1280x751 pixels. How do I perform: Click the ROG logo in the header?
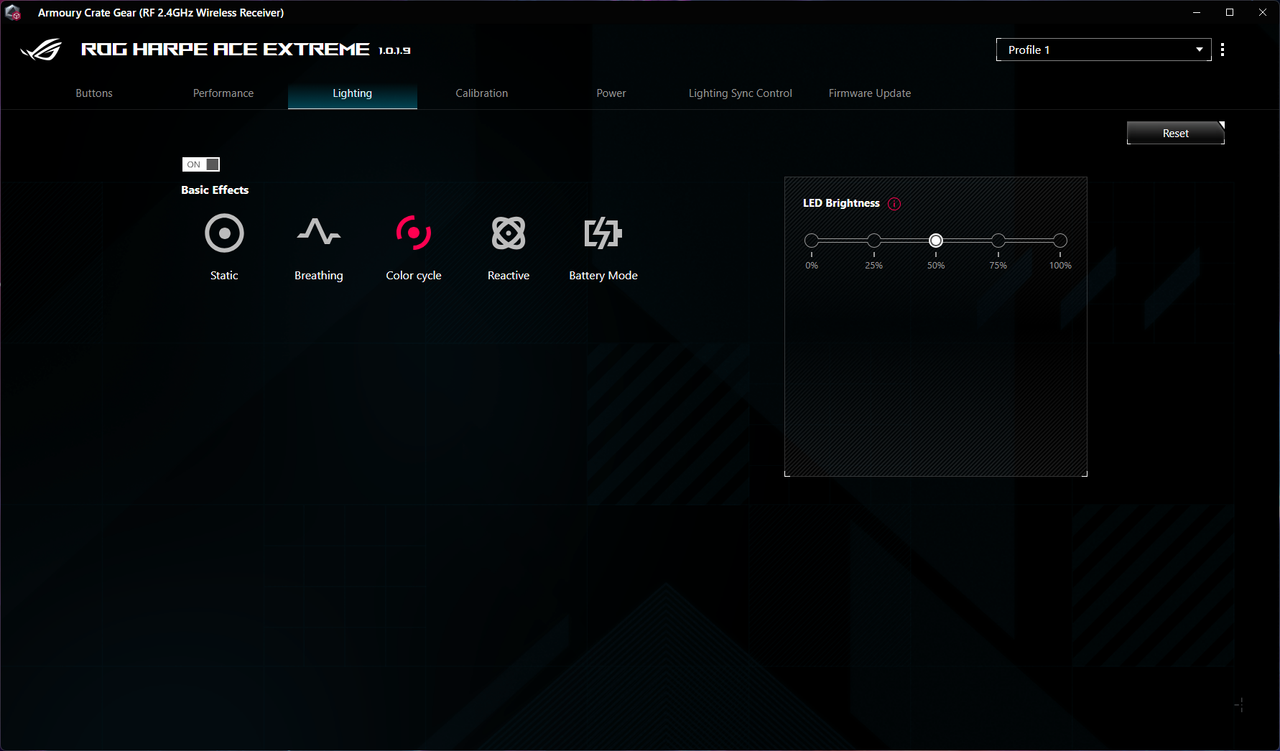pos(42,49)
